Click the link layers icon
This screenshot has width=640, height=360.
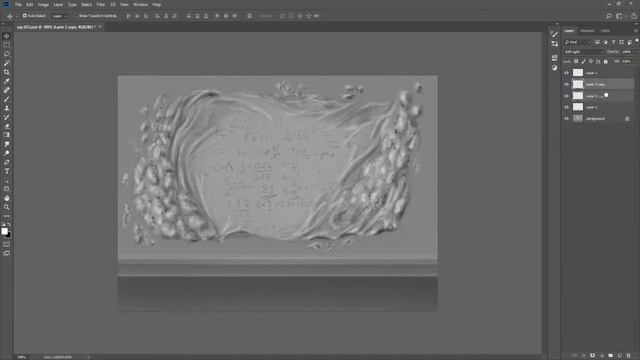575,356
